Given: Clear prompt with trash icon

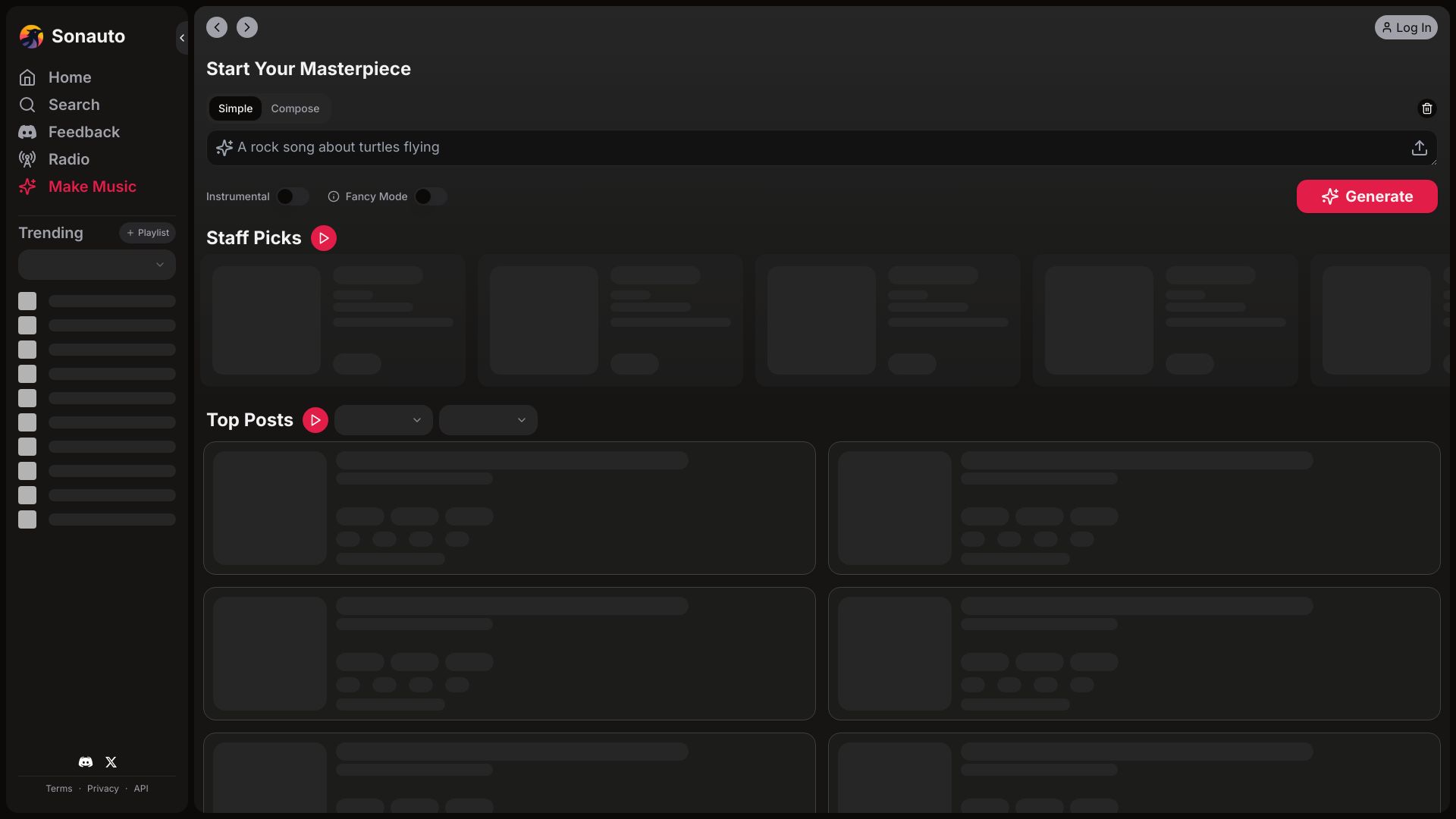Looking at the screenshot, I should coord(1427,108).
